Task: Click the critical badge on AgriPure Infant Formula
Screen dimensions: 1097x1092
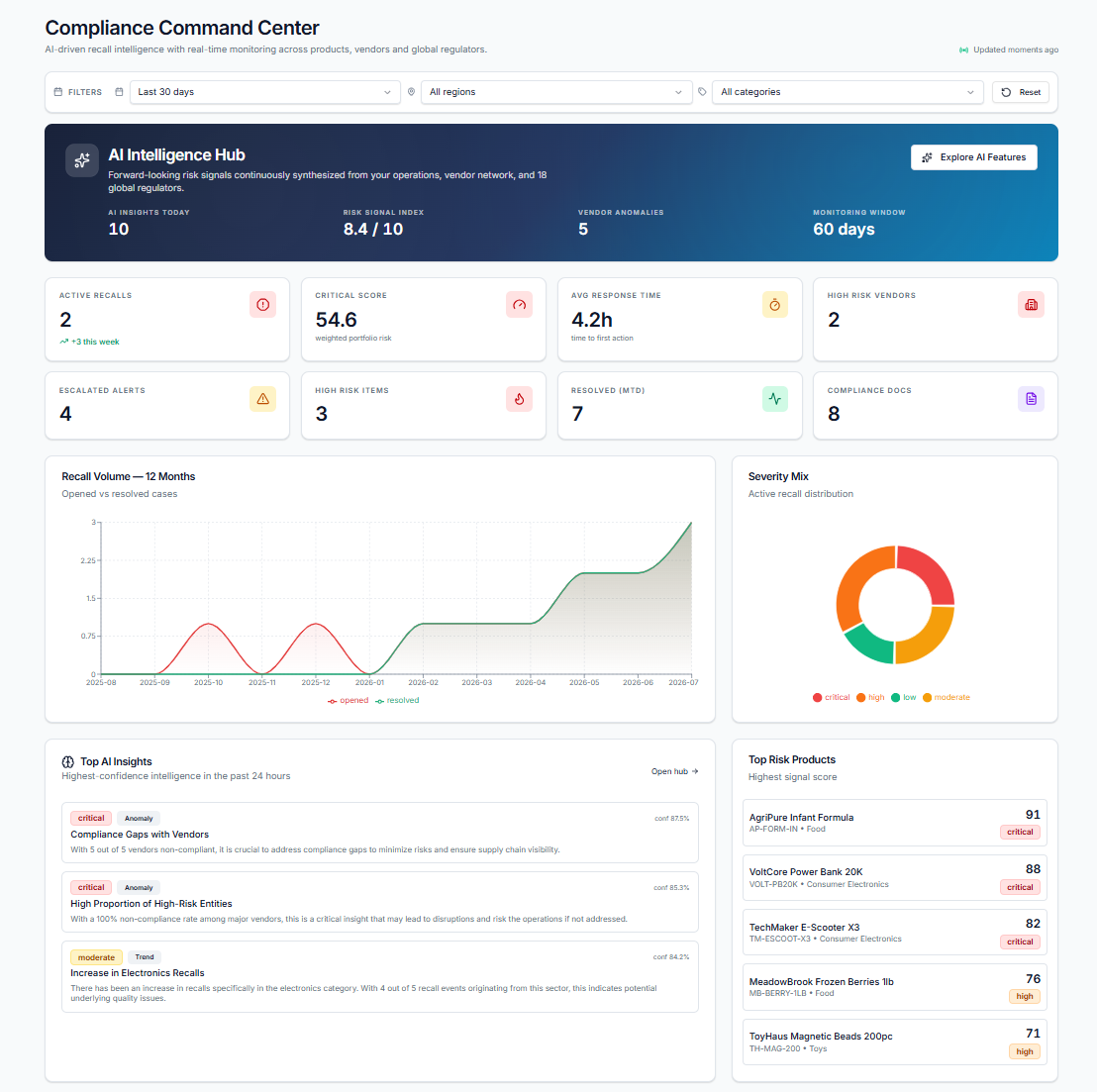Action: (x=1020, y=832)
